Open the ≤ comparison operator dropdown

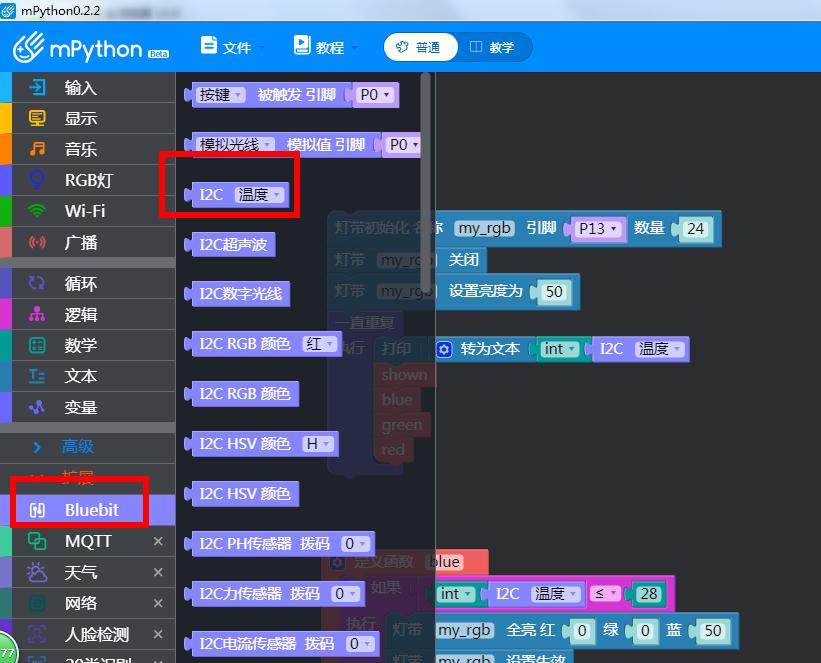pos(604,594)
